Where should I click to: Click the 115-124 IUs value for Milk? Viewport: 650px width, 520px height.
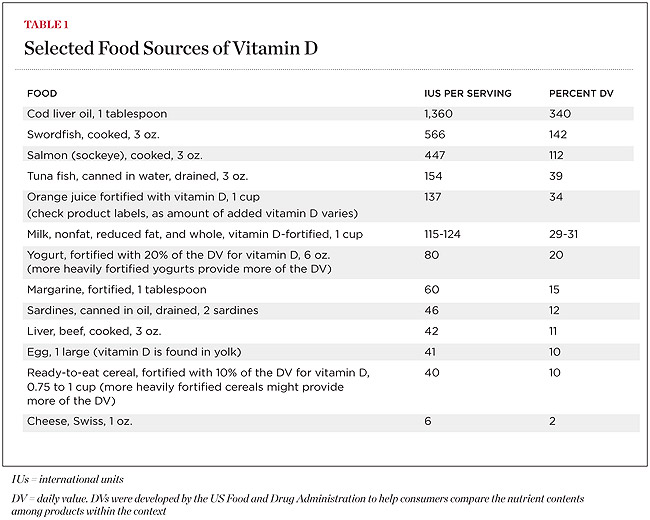click(x=449, y=233)
